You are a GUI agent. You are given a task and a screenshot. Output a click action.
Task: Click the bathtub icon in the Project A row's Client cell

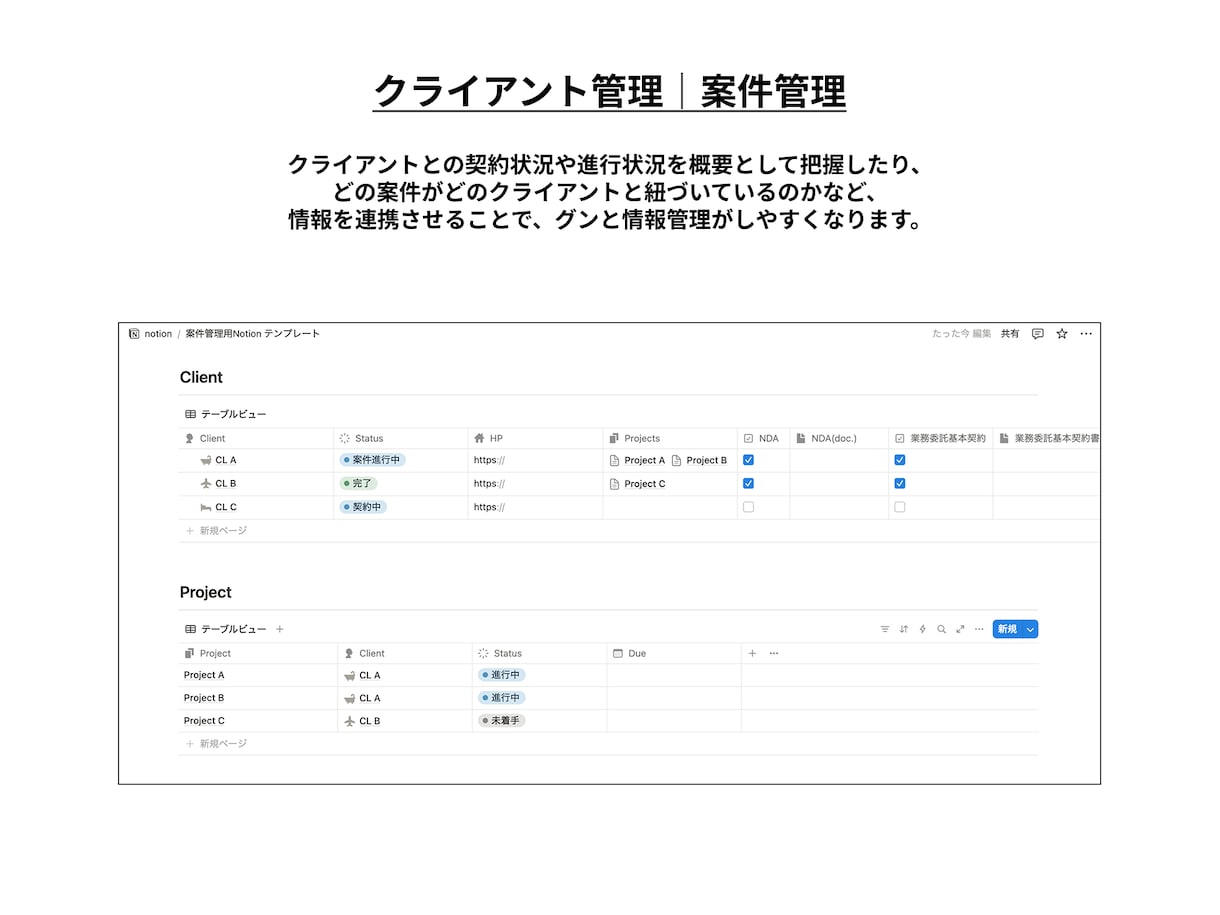[x=350, y=675]
